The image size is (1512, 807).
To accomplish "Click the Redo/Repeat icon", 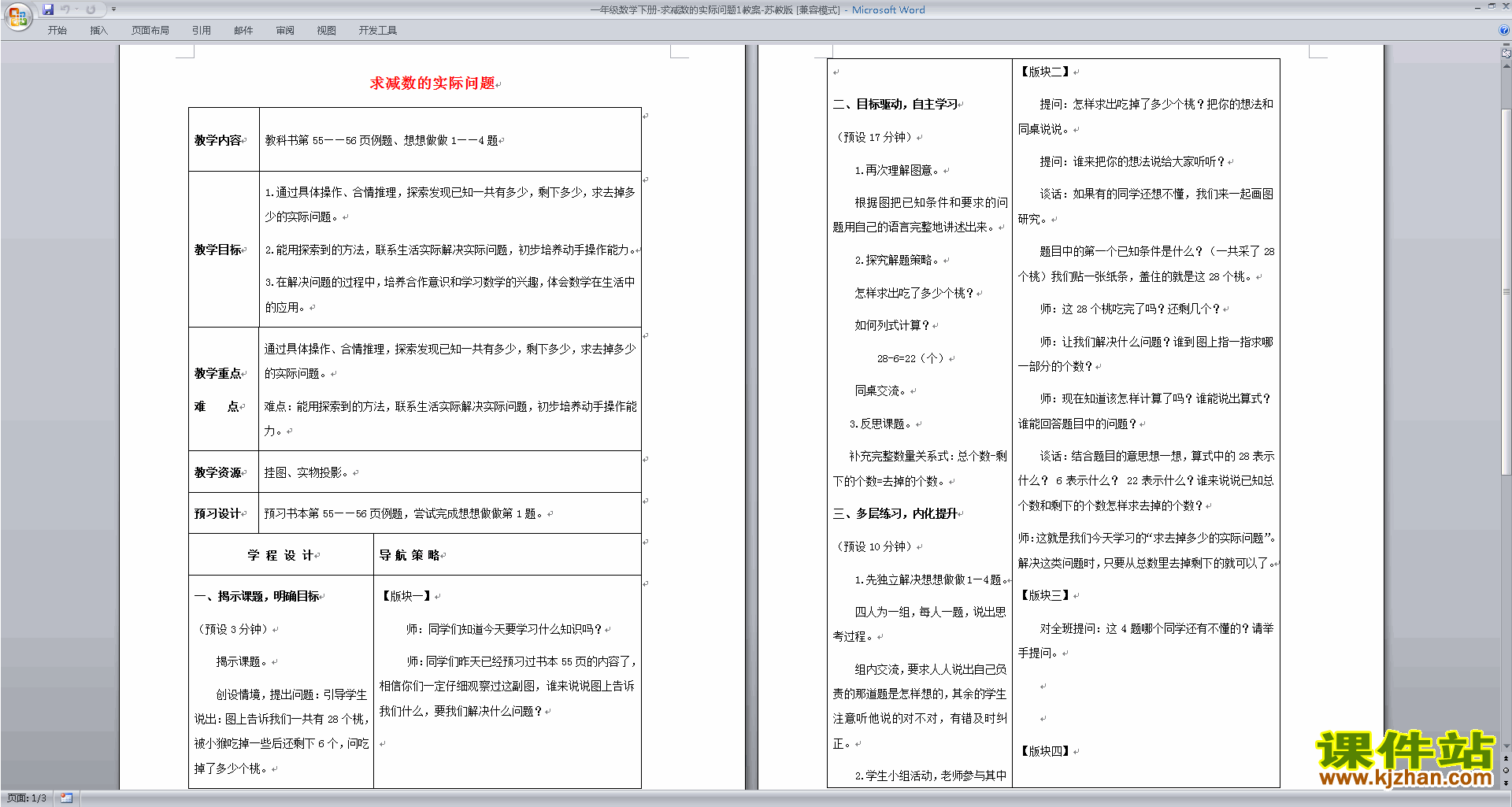I will point(91,9).
